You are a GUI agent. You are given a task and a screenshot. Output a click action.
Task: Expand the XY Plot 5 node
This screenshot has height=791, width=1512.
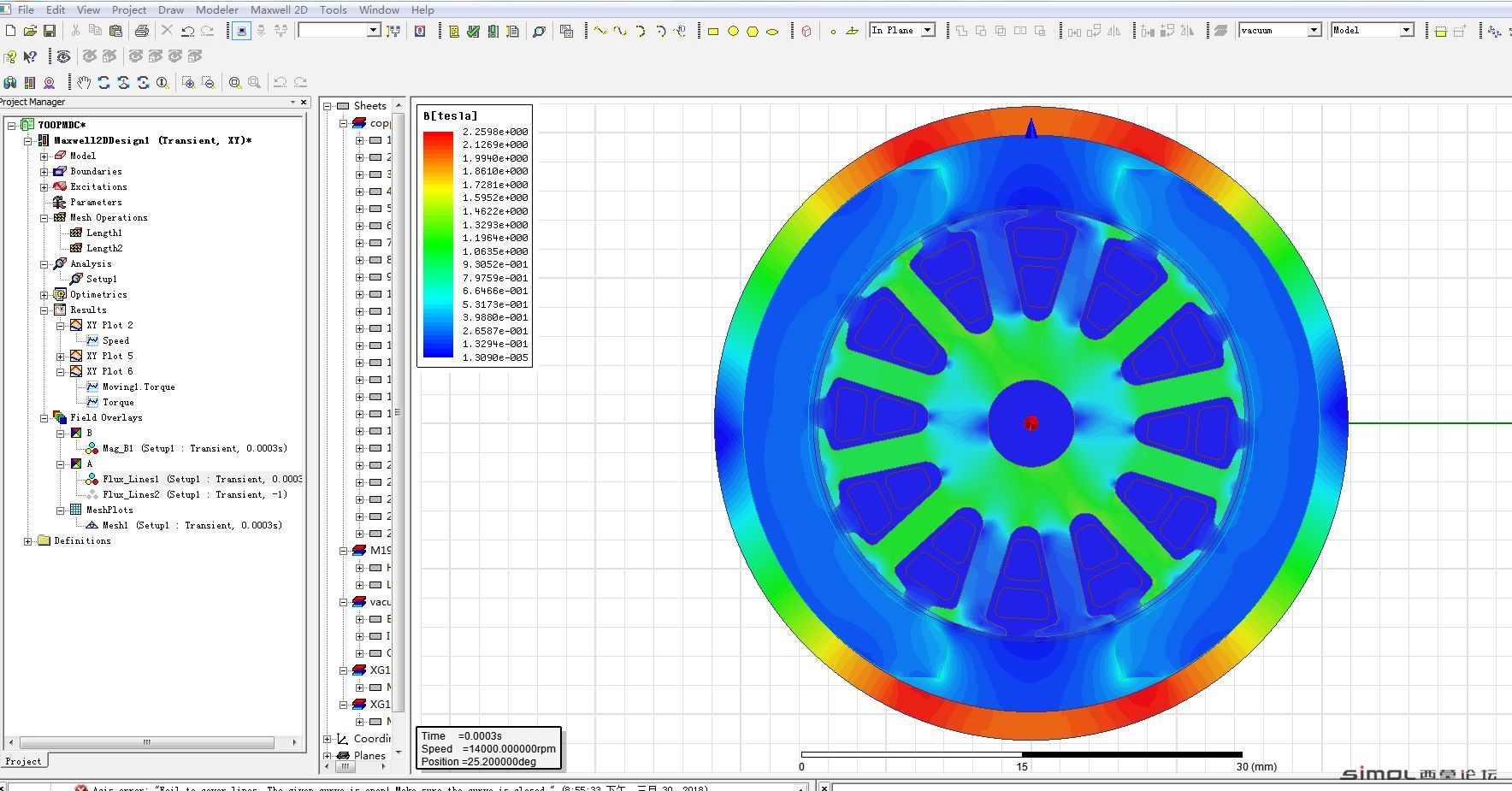click(61, 356)
